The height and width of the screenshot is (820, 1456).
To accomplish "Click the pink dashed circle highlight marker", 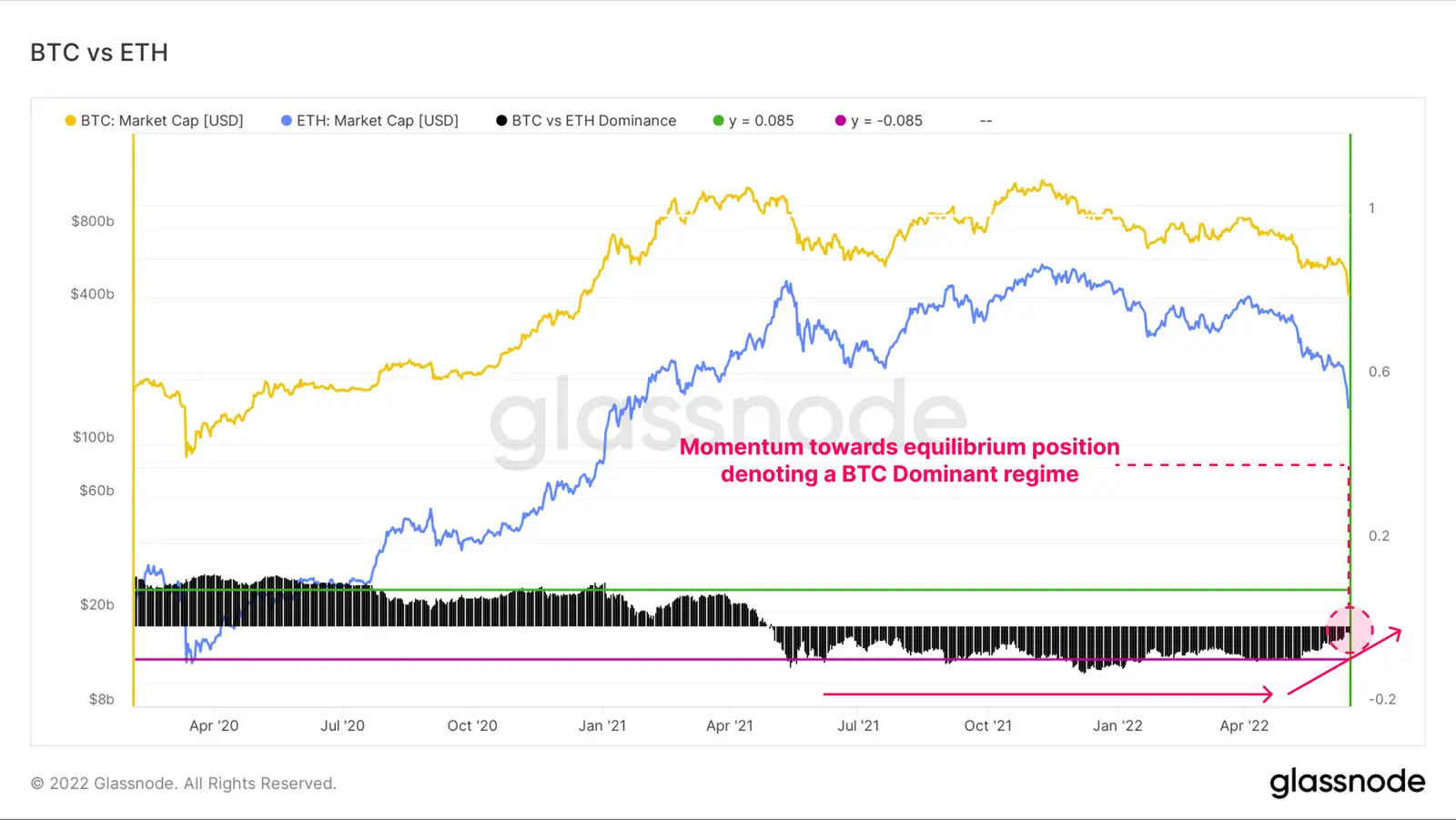I will click(1350, 630).
